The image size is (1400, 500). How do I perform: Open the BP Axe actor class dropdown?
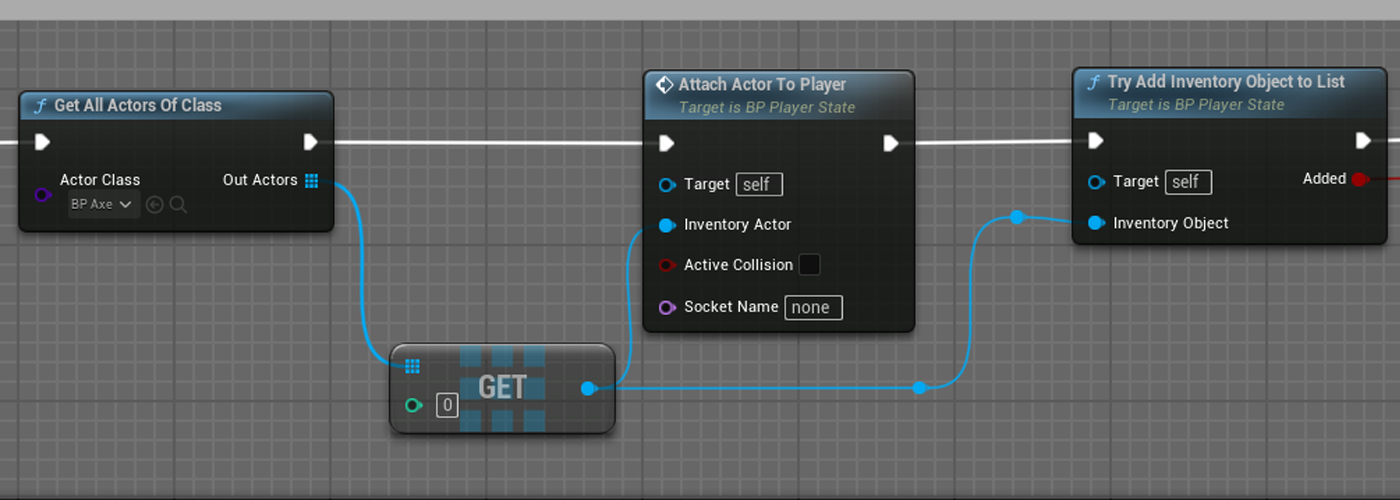click(103, 205)
